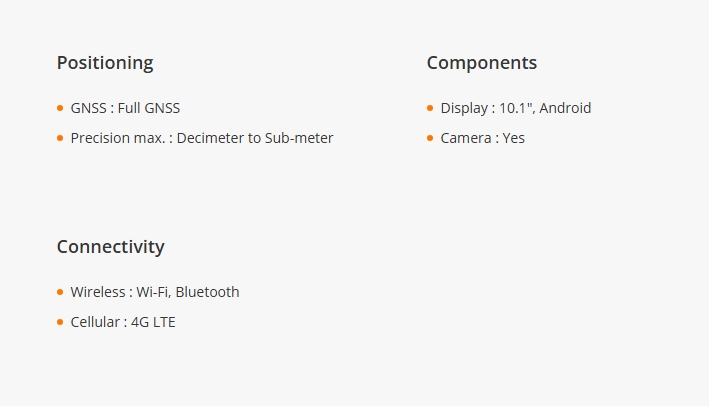Click the Components heading
The height and width of the screenshot is (406, 709).
pyautogui.click(x=482, y=63)
